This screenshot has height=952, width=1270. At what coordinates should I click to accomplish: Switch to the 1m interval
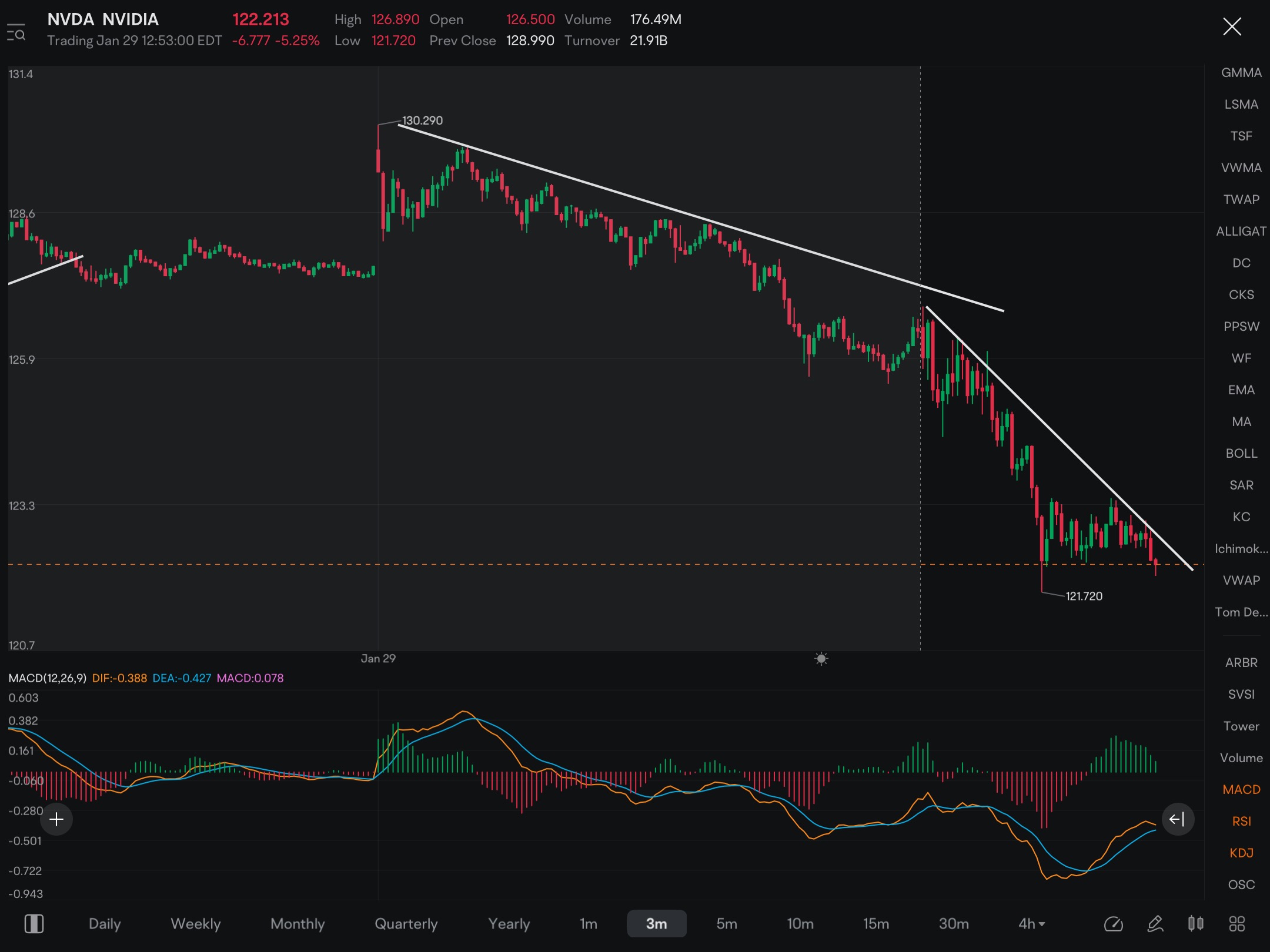pyautogui.click(x=589, y=924)
